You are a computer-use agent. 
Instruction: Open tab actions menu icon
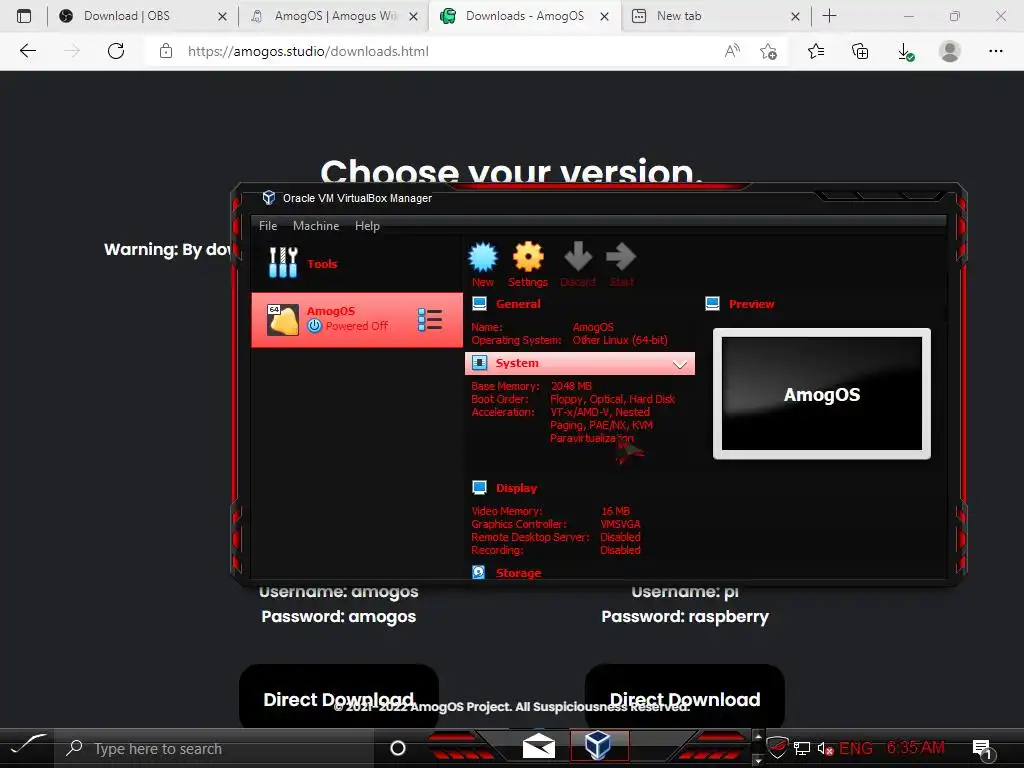pos(24,16)
